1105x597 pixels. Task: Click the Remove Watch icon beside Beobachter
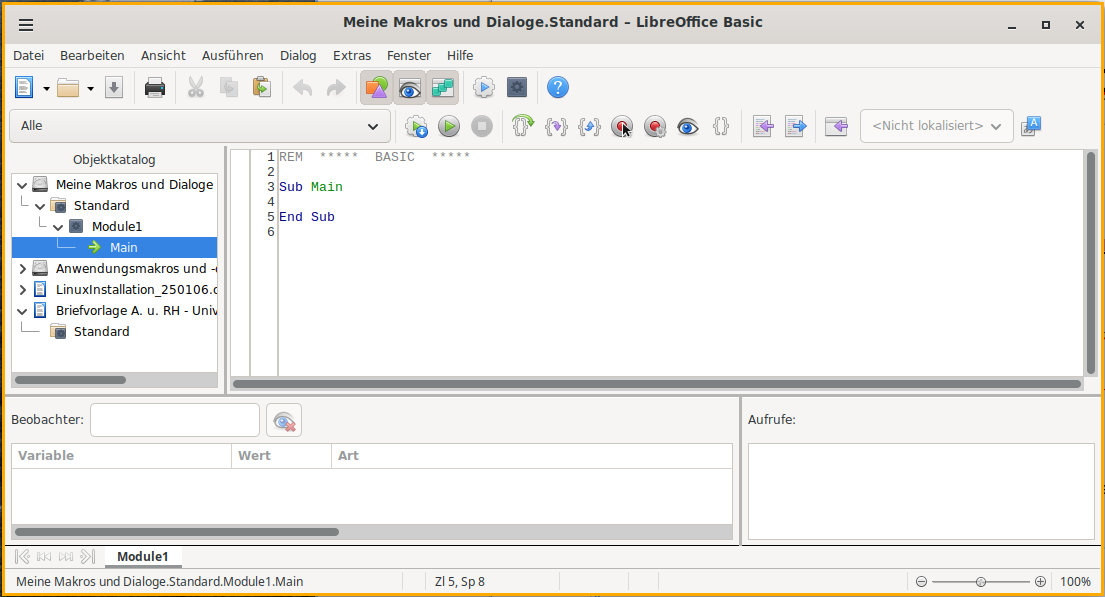click(284, 421)
